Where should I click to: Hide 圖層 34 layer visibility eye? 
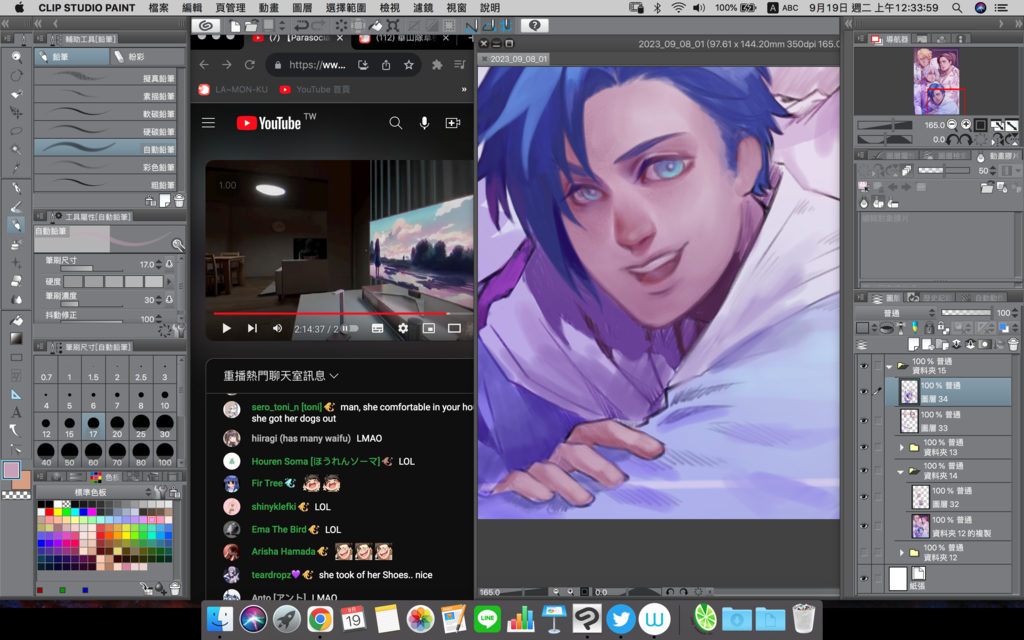coord(863,392)
